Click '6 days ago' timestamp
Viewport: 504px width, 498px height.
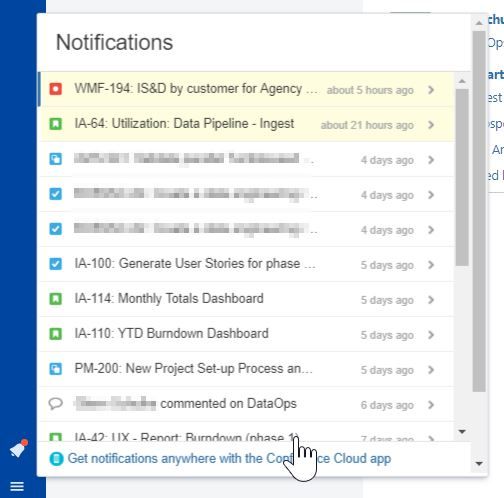click(387, 405)
